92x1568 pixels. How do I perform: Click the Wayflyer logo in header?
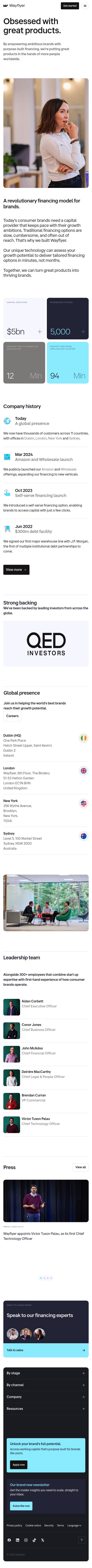(x=14, y=5)
